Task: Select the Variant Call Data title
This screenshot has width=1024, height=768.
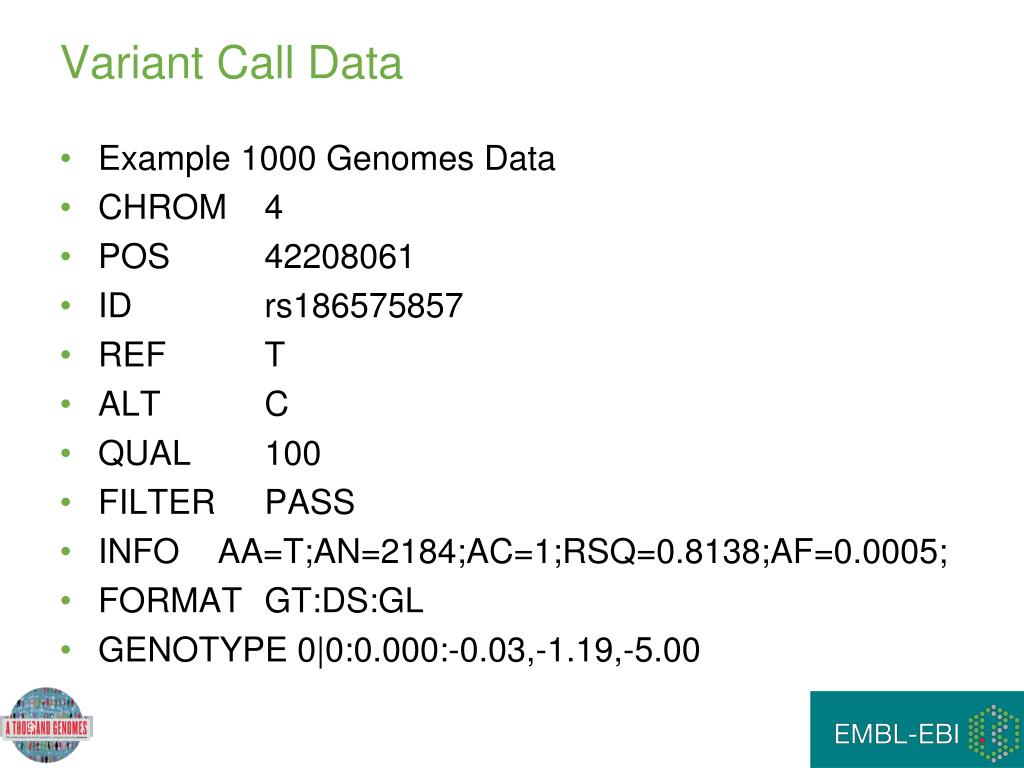Action: click(231, 63)
